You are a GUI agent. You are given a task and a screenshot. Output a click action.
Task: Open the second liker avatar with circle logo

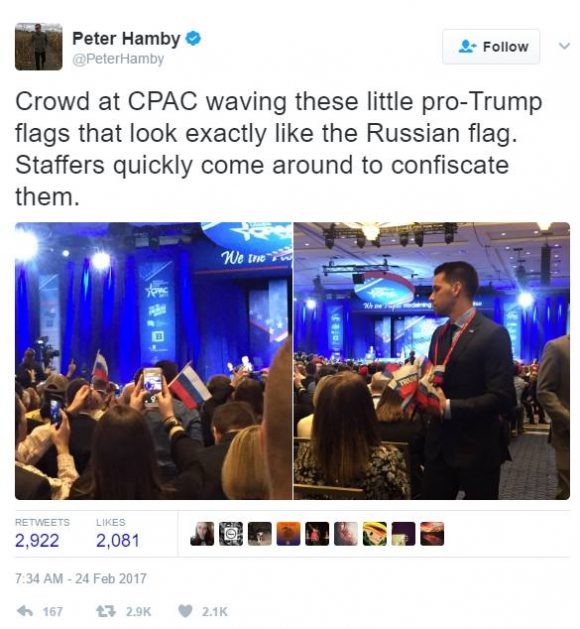(x=231, y=534)
